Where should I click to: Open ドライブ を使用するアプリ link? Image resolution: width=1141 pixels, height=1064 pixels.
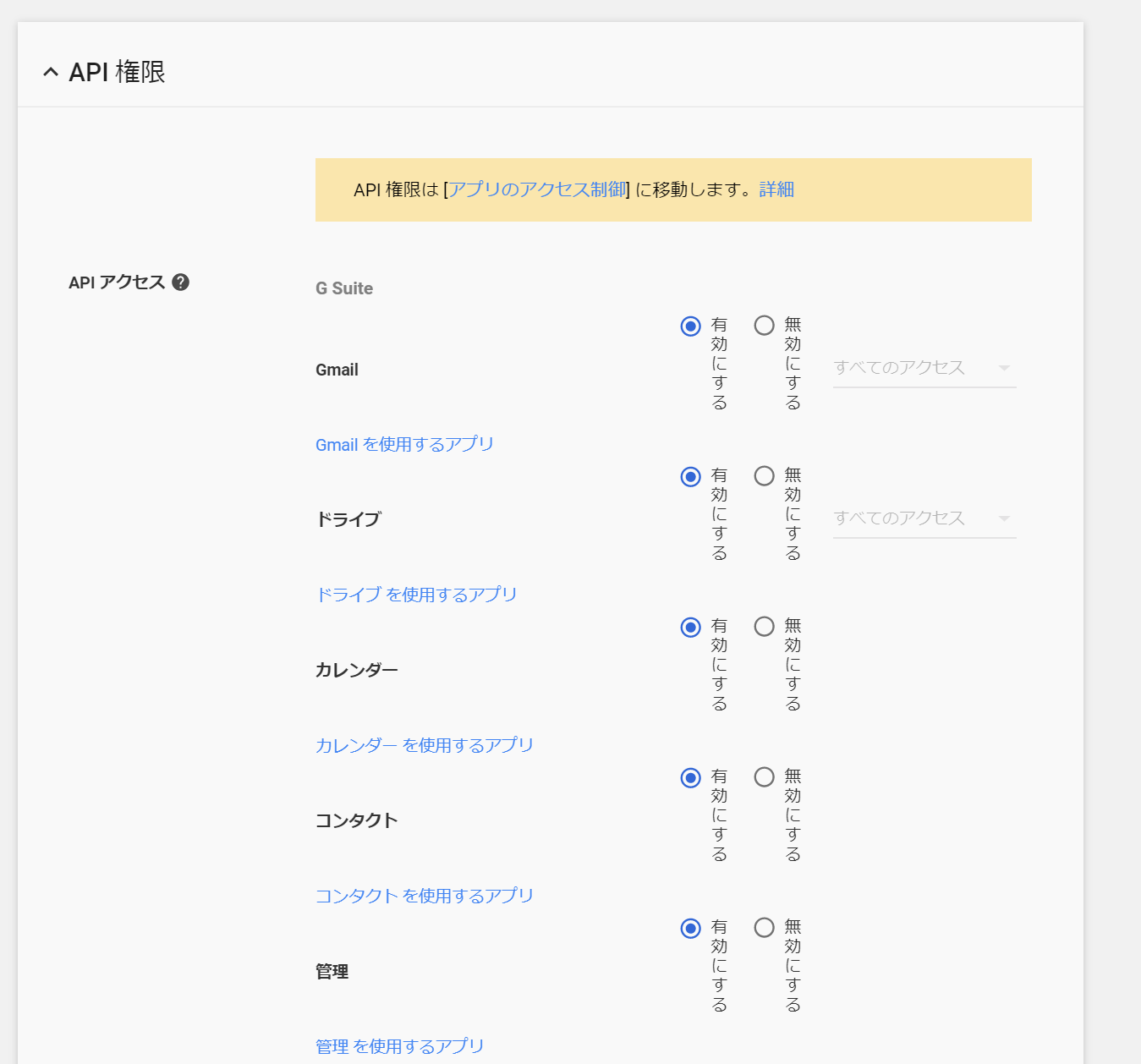pos(416,595)
